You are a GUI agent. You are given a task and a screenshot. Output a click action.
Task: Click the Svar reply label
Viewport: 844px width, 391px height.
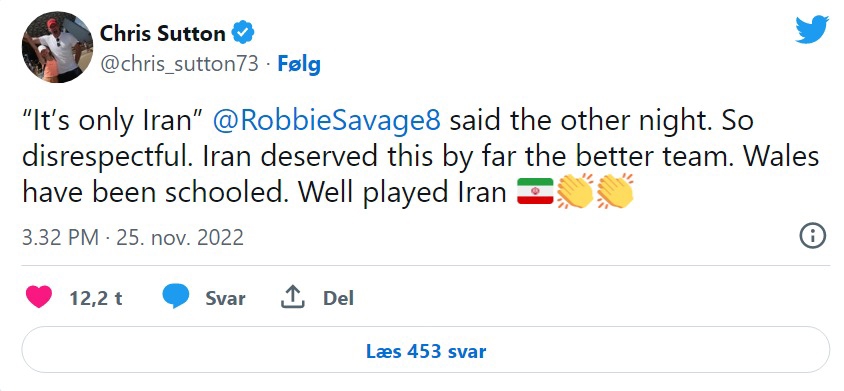pos(225,298)
